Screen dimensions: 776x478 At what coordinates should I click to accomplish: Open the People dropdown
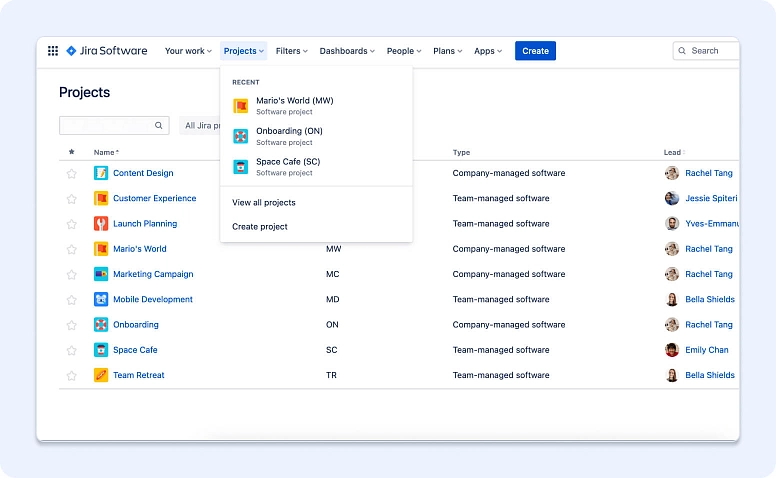tap(404, 50)
